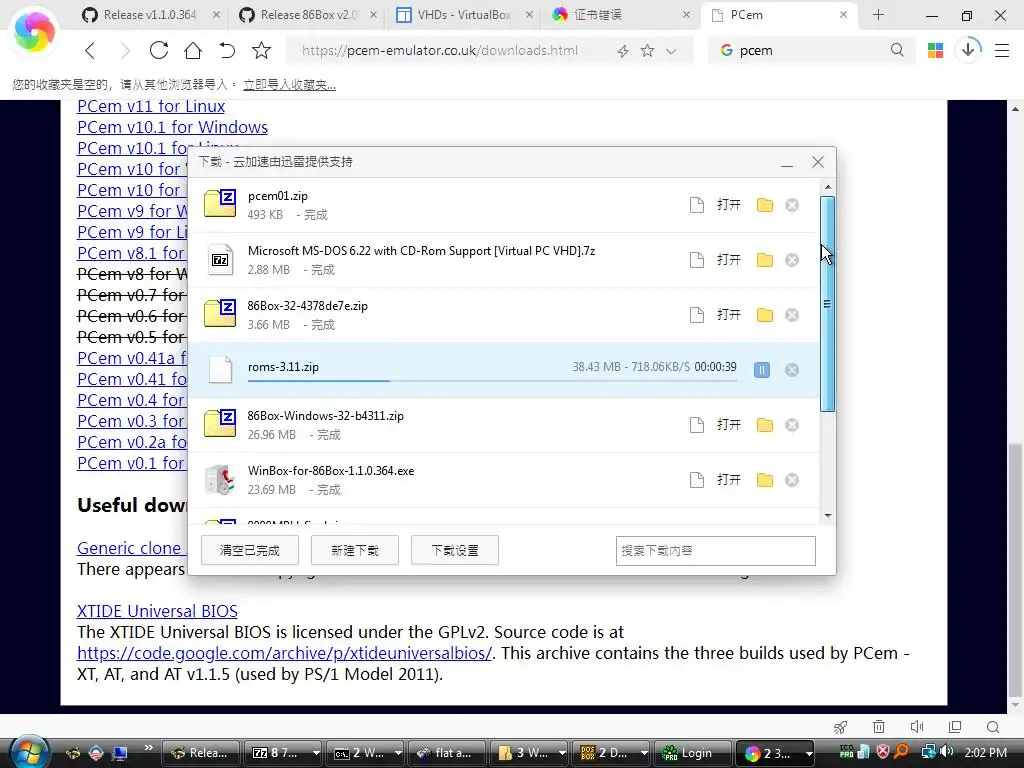
Task: Remove 86Box-32-4378de7e.zip entry
Action: (x=792, y=315)
